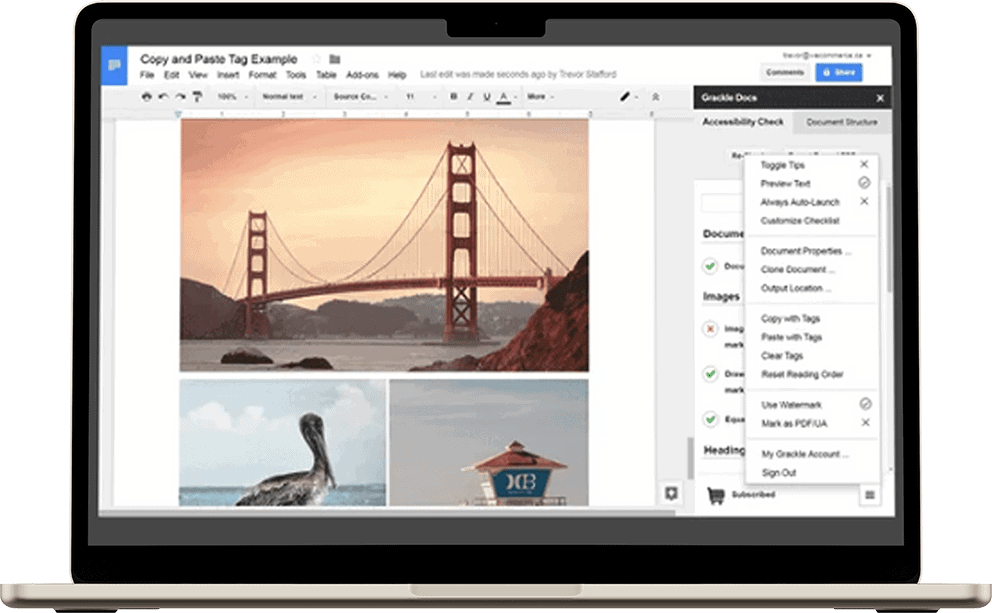This screenshot has height=613, width=992.
Task: Click the green check beside Drawings item
Action: [x=710, y=374]
